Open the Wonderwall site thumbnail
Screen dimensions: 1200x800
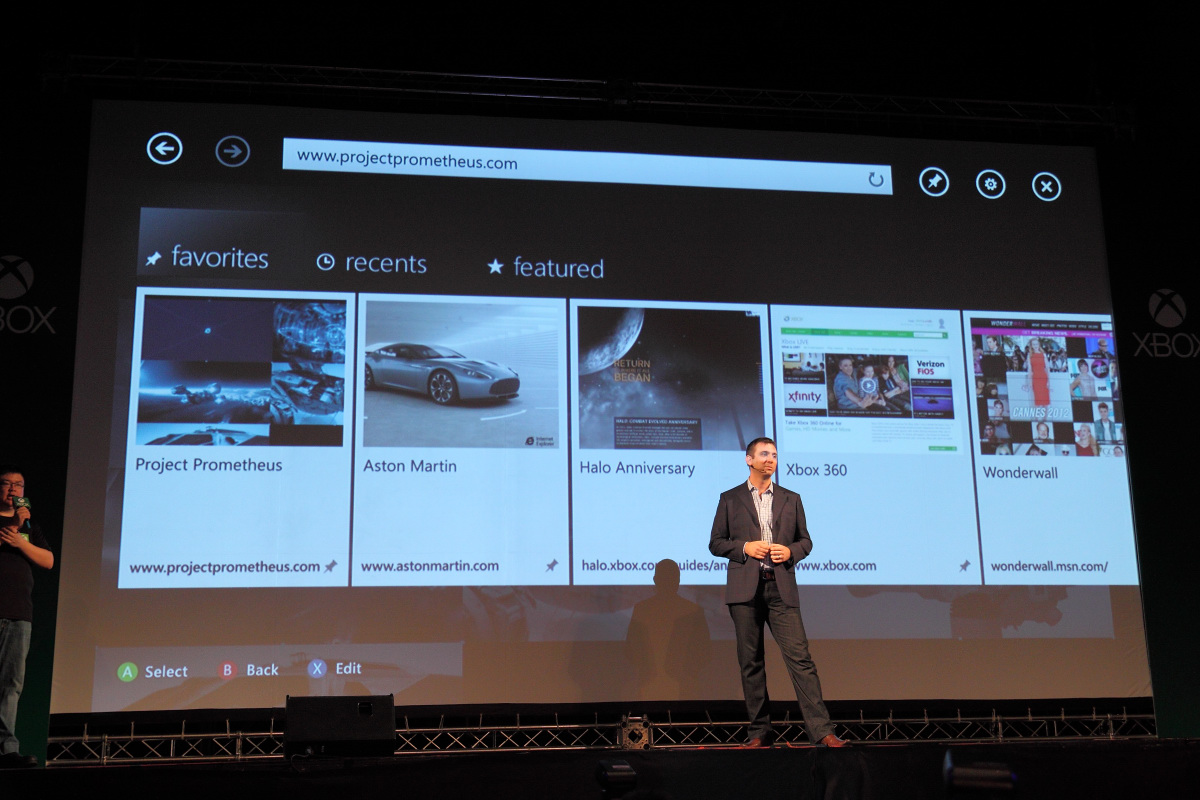pyautogui.click(x=1047, y=386)
